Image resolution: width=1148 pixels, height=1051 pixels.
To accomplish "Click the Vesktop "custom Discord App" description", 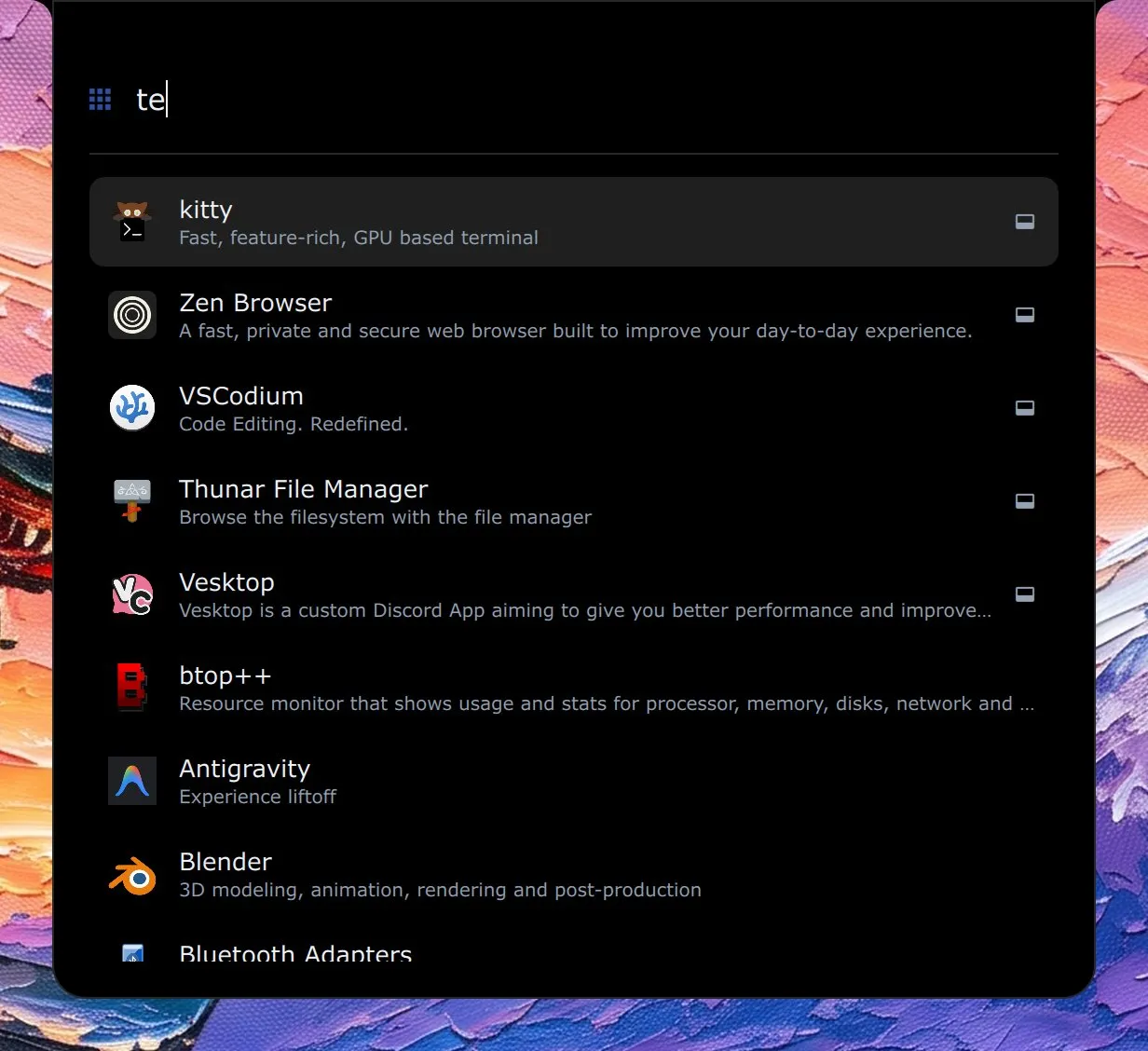I will pos(585,610).
